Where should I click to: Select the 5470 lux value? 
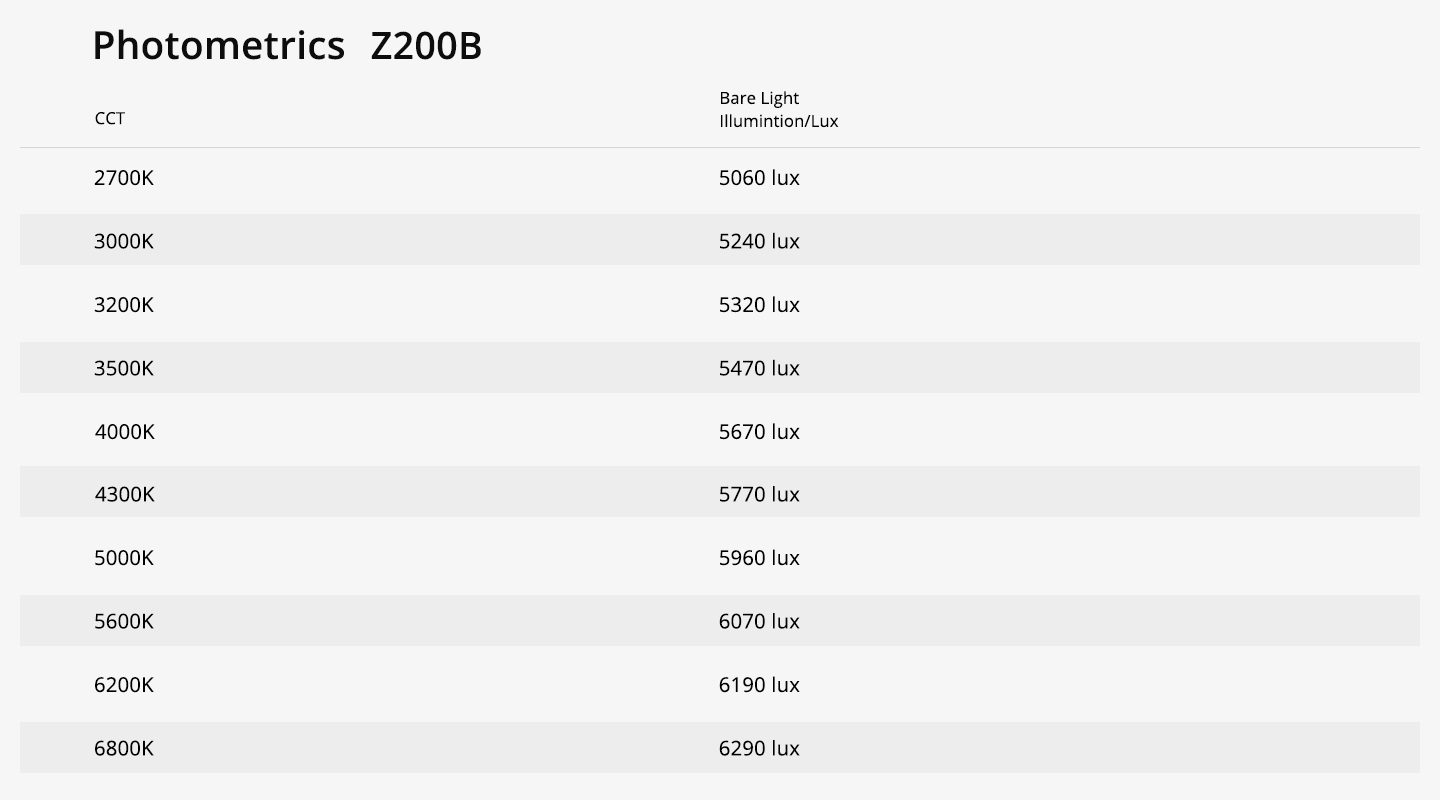pyautogui.click(x=759, y=368)
